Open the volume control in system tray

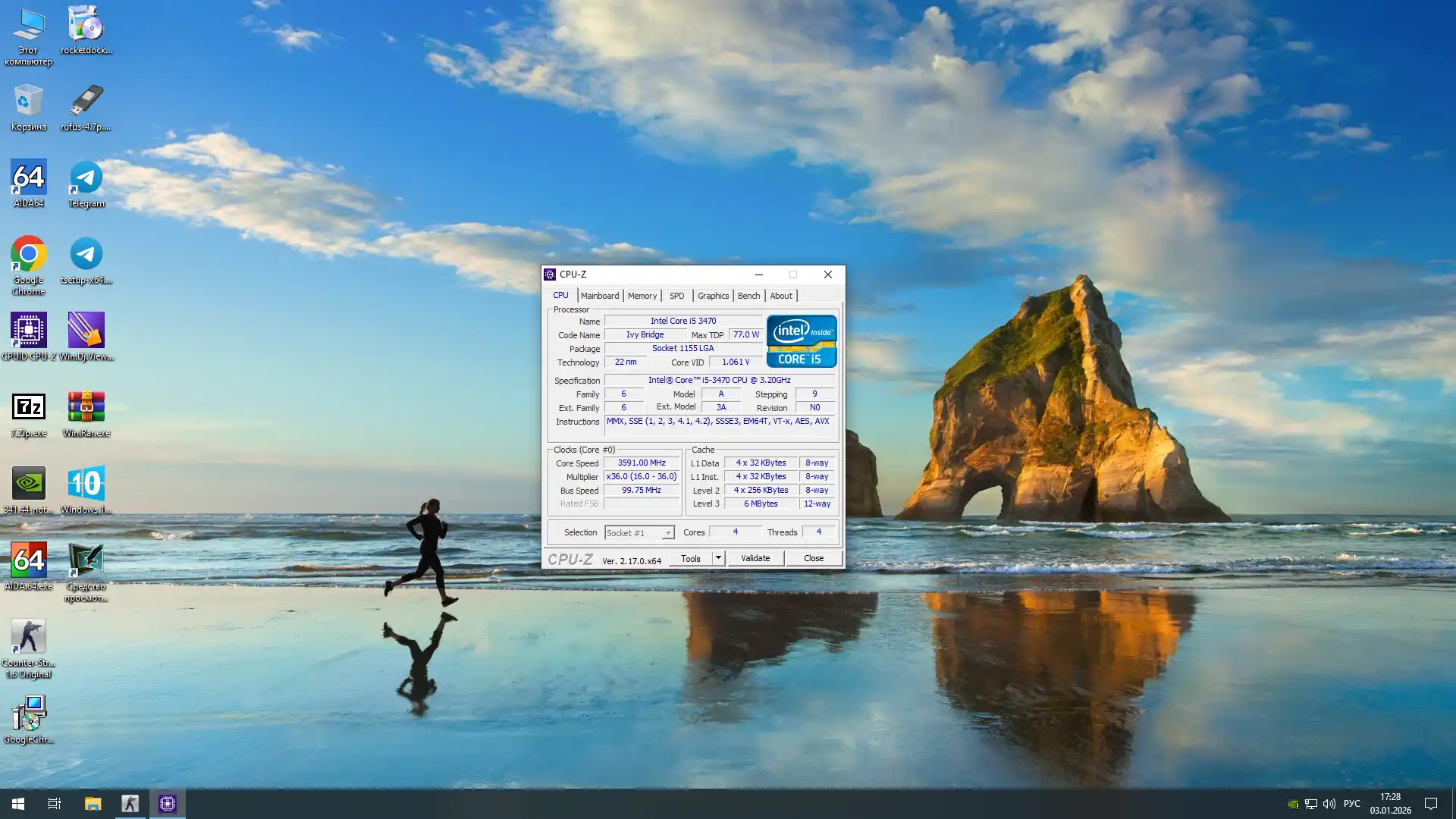point(1329,804)
